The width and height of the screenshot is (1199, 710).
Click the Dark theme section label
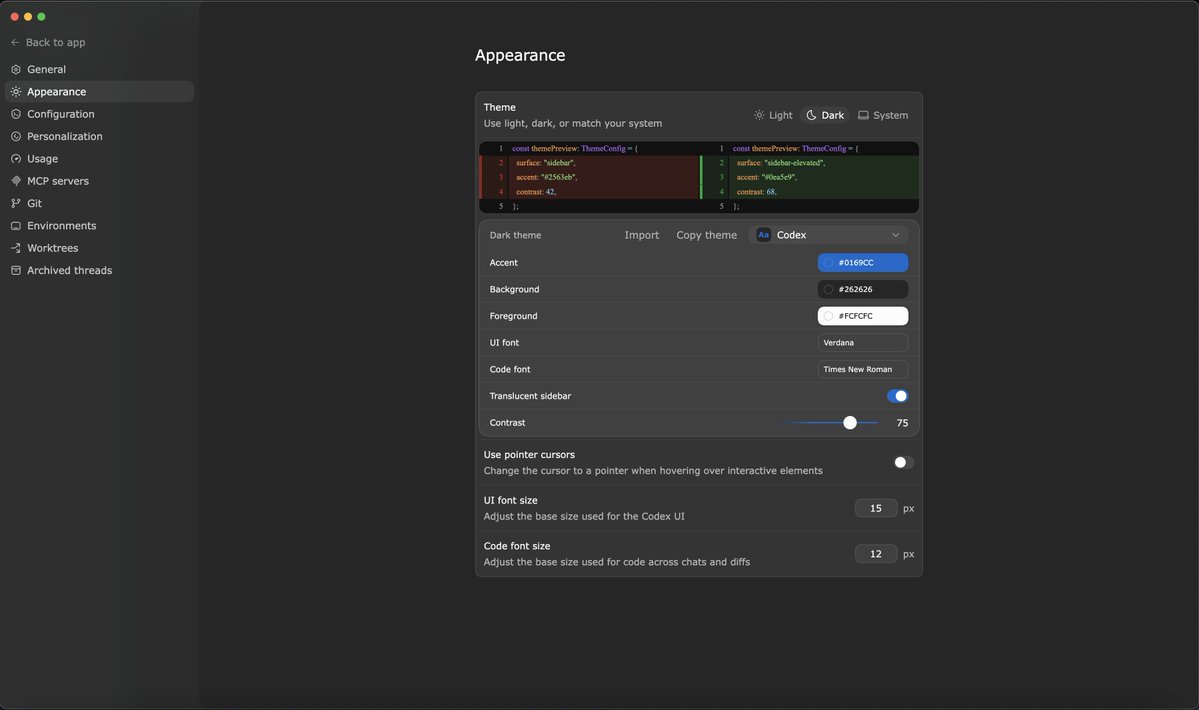[515, 235]
